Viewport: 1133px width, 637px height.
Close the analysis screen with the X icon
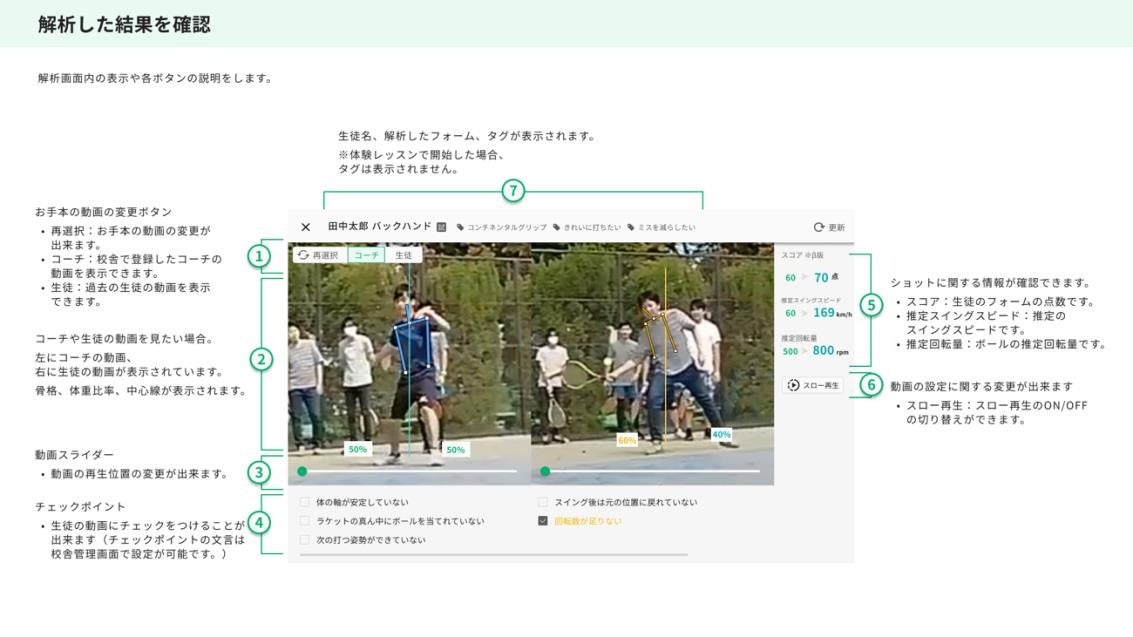(x=306, y=227)
